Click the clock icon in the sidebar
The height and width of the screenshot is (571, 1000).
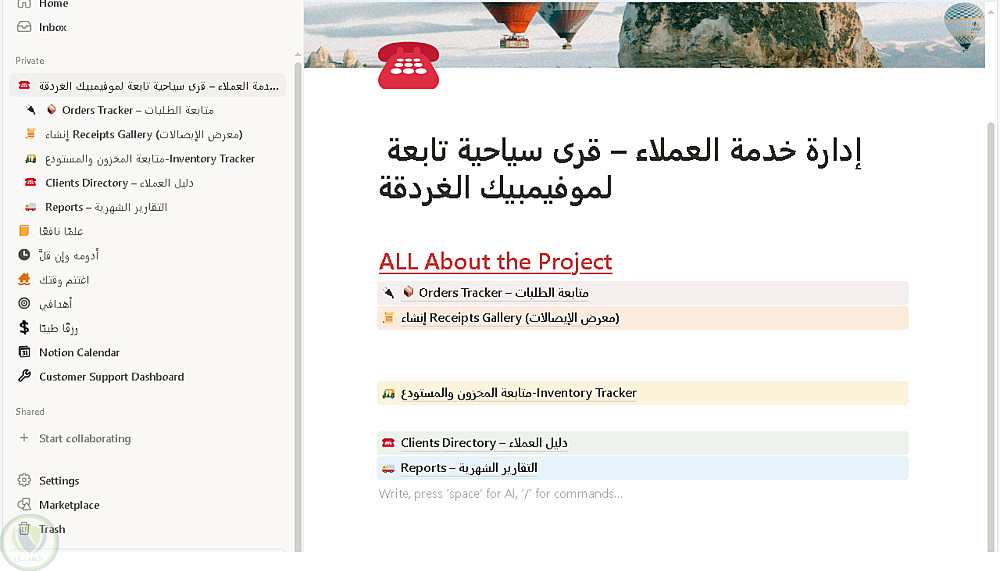click(25, 255)
